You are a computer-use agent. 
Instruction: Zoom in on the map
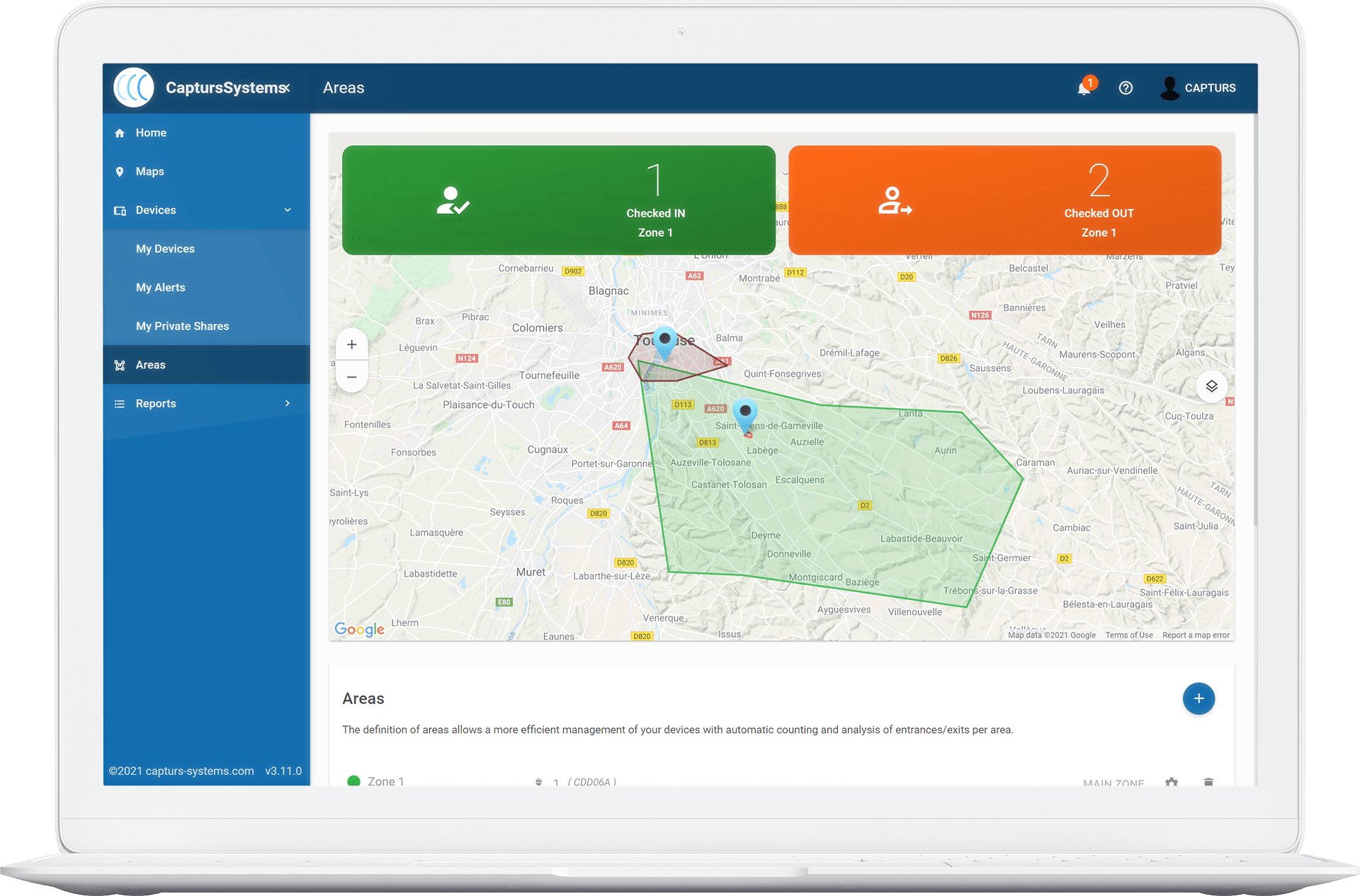pos(352,345)
